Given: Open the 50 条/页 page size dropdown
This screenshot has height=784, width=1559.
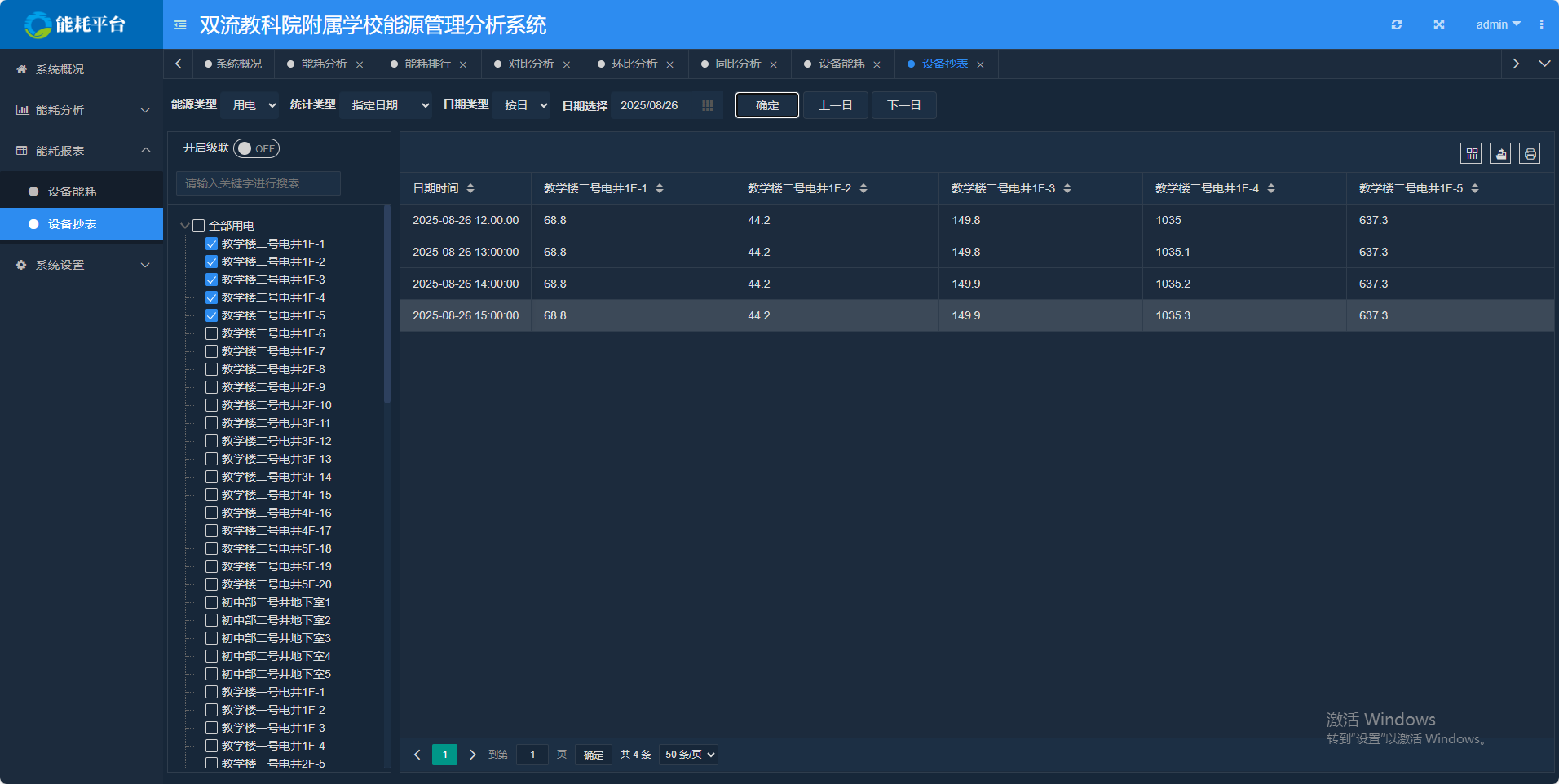Looking at the screenshot, I should click(689, 755).
